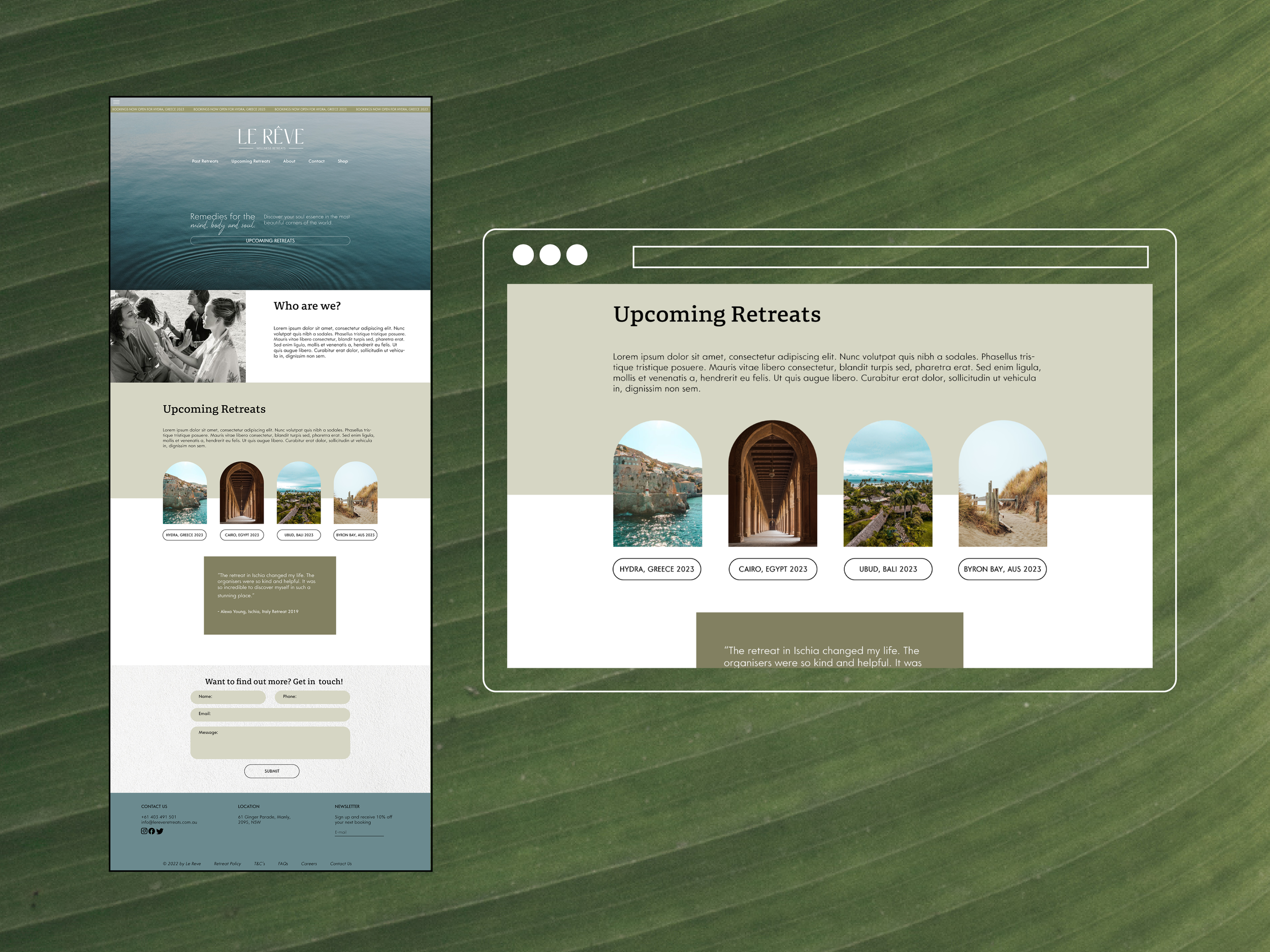The image size is (1270, 952).
Task: Focus the Name field in the contact form
Action: click(228, 697)
